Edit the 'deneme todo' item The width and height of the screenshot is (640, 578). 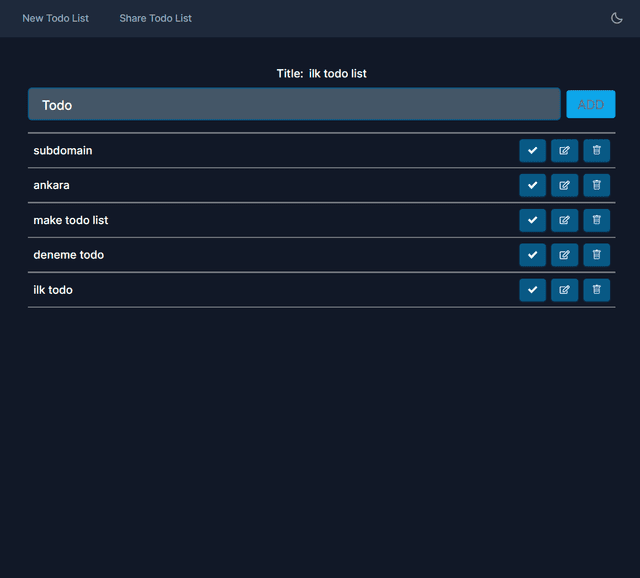(x=564, y=255)
